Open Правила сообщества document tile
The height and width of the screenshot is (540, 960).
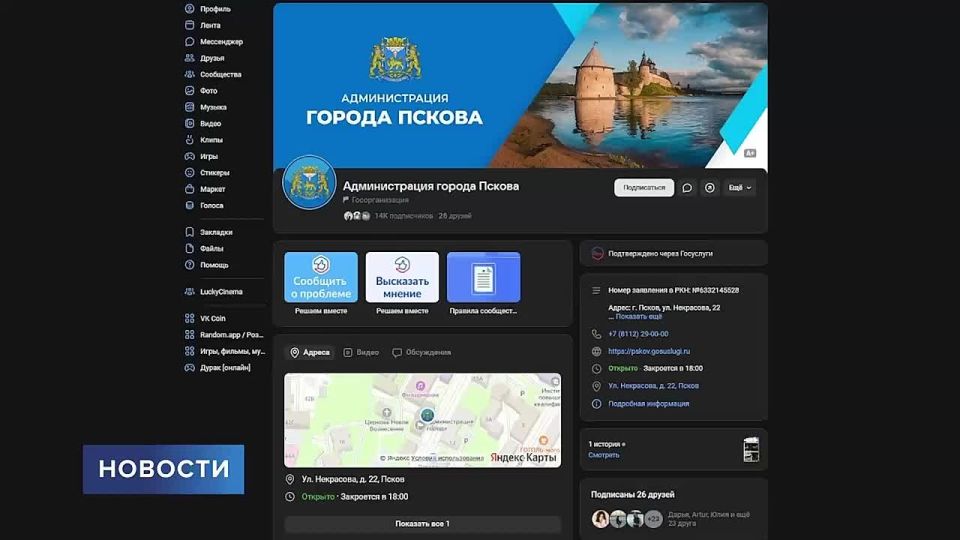click(484, 277)
